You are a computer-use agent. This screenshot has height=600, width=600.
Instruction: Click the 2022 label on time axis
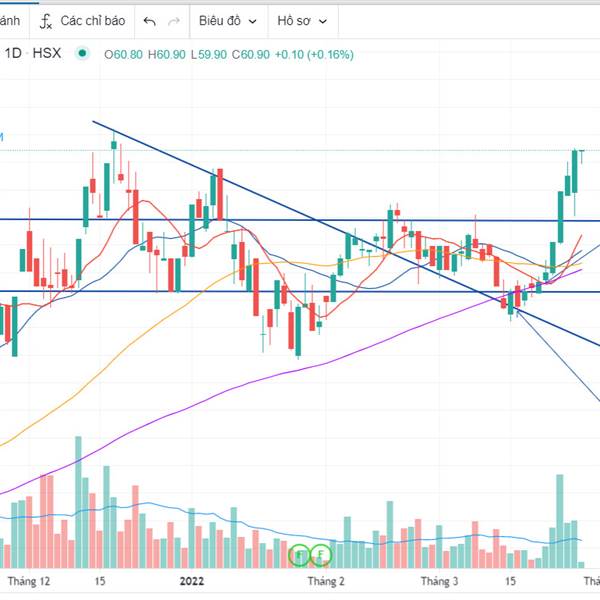[192, 581]
